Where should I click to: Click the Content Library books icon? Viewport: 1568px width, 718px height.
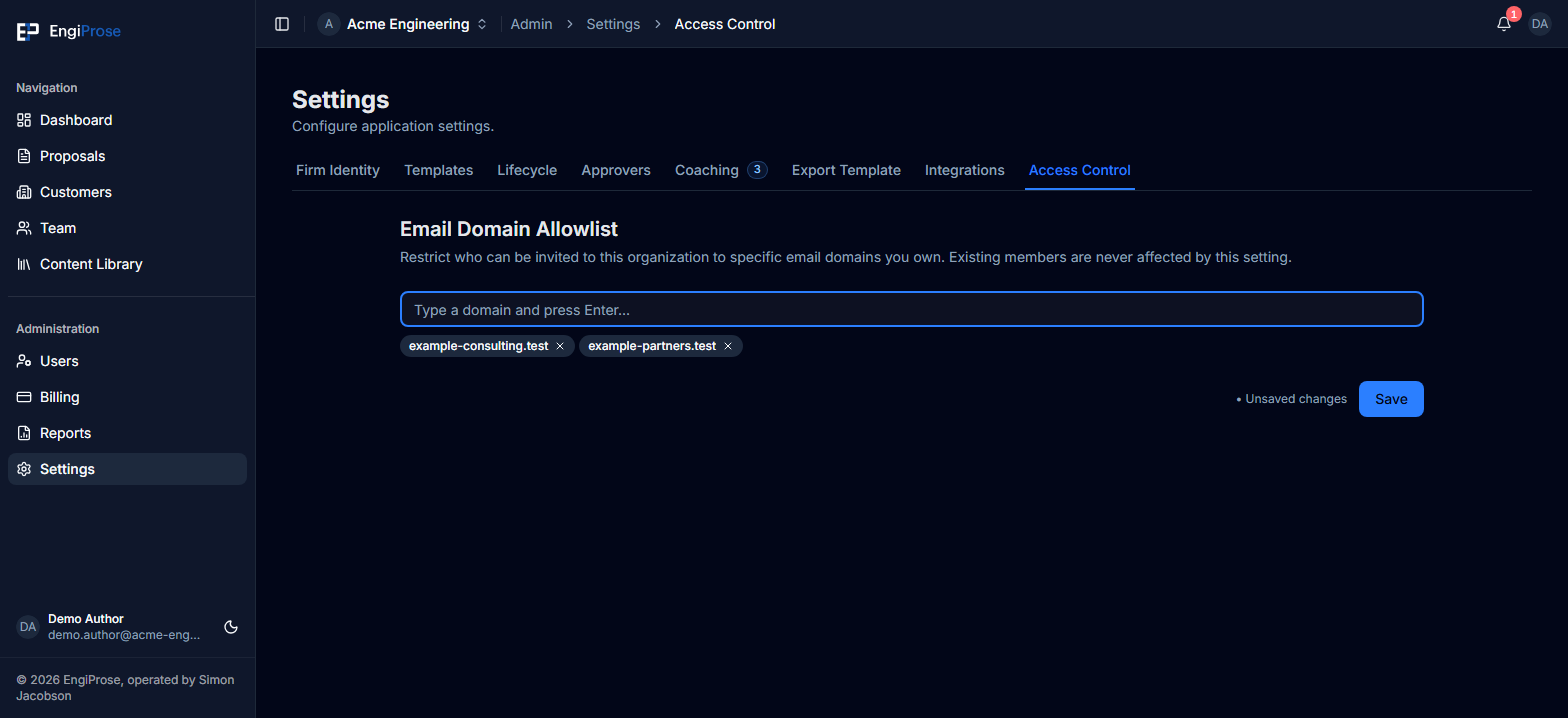point(24,264)
